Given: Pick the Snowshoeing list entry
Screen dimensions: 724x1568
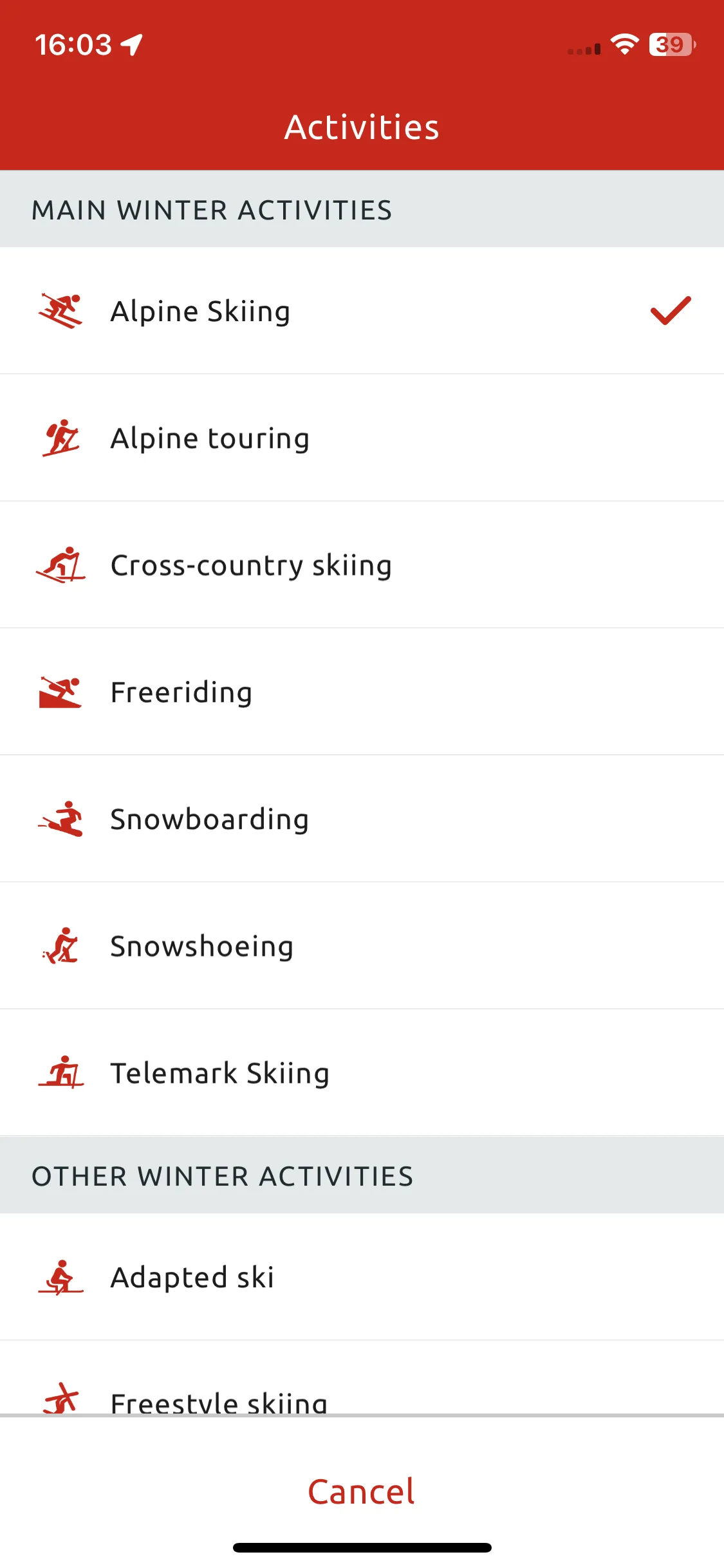Looking at the screenshot, I should click(x=362, y=946).
